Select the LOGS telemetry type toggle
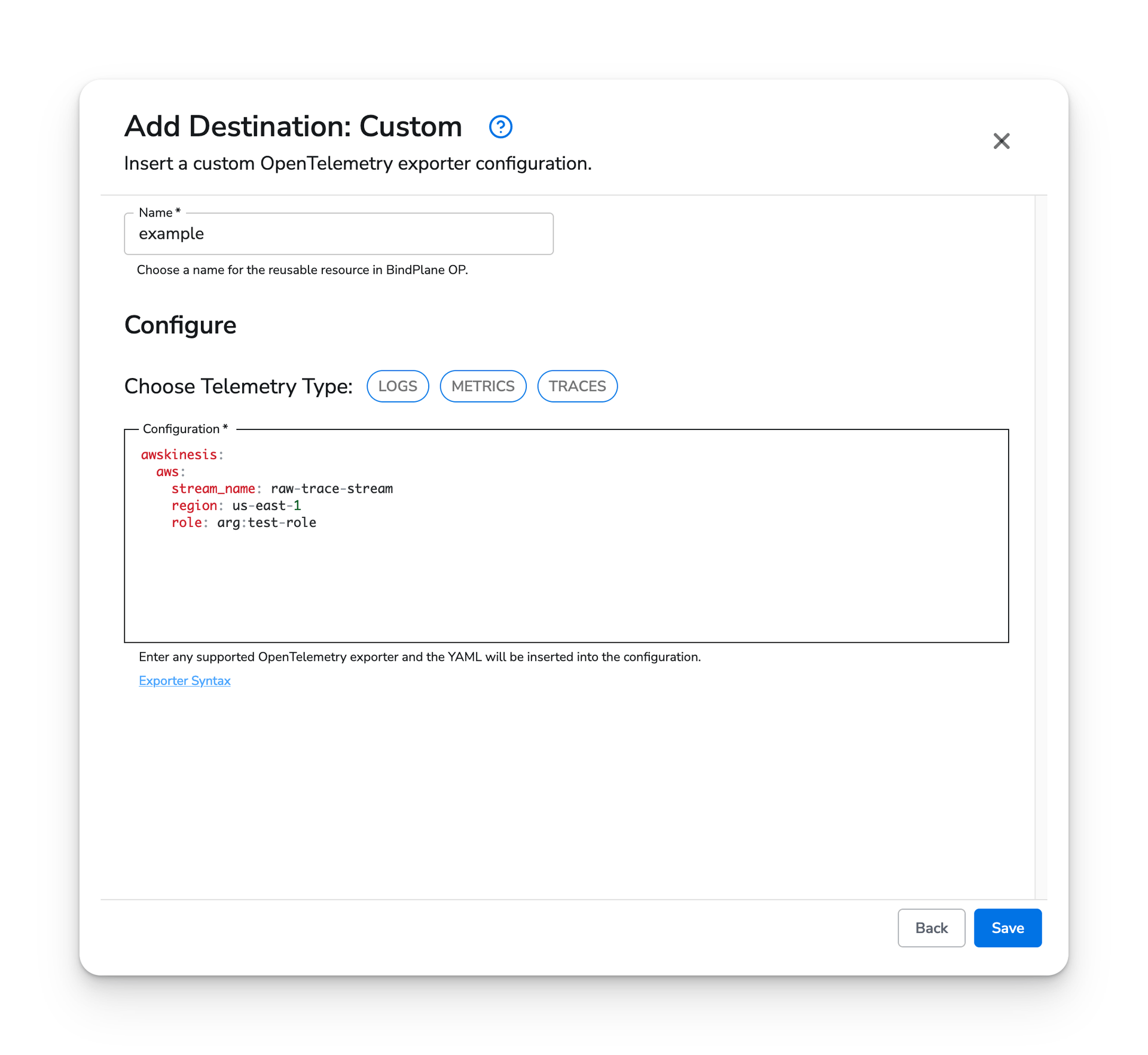The width and height of the screenshot is (1148, 1055). tap(397, 386)
